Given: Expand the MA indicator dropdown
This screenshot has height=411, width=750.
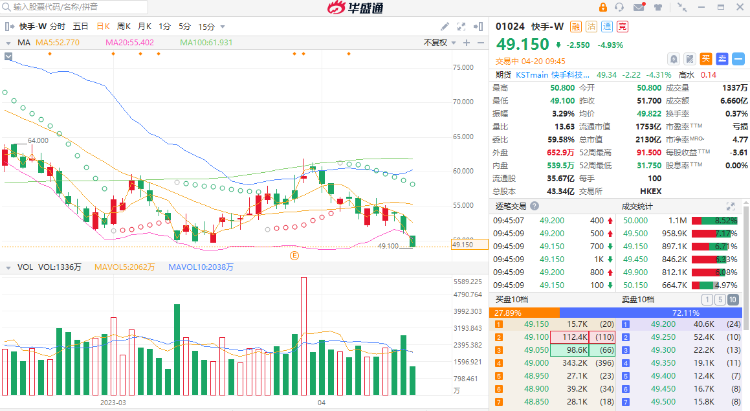Looking at the screenshot, I should pyautogui.click(x=8, y=43).
